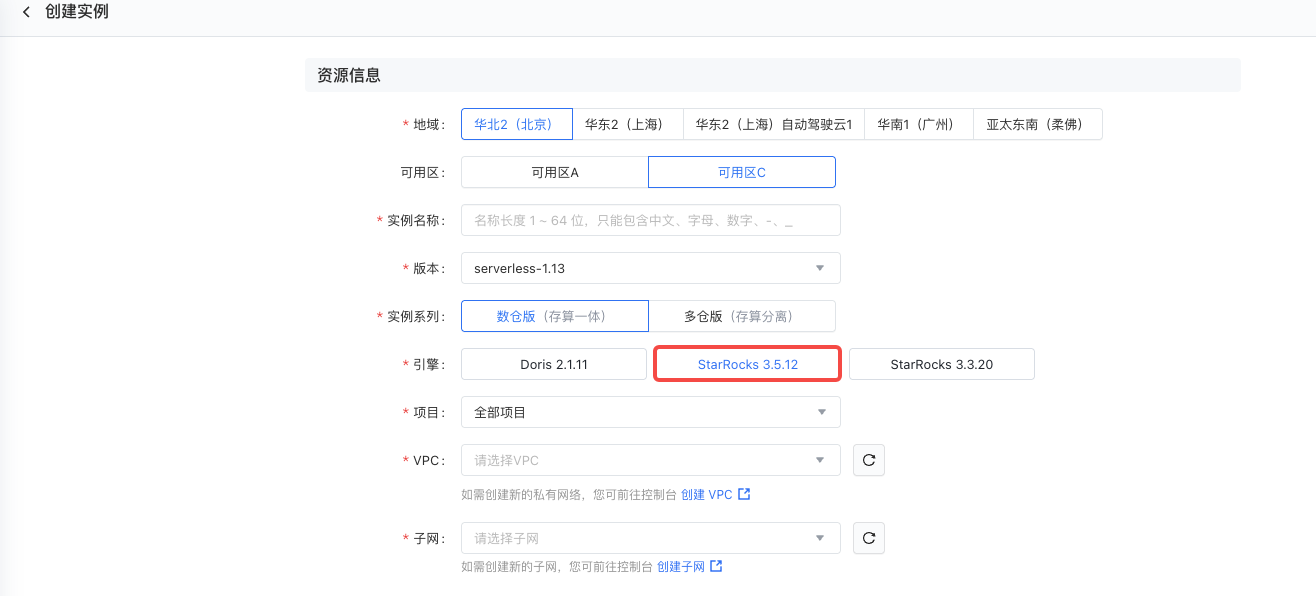
Task: Open the 请选择子网 dropdown
Action: (x=651, y=538)
